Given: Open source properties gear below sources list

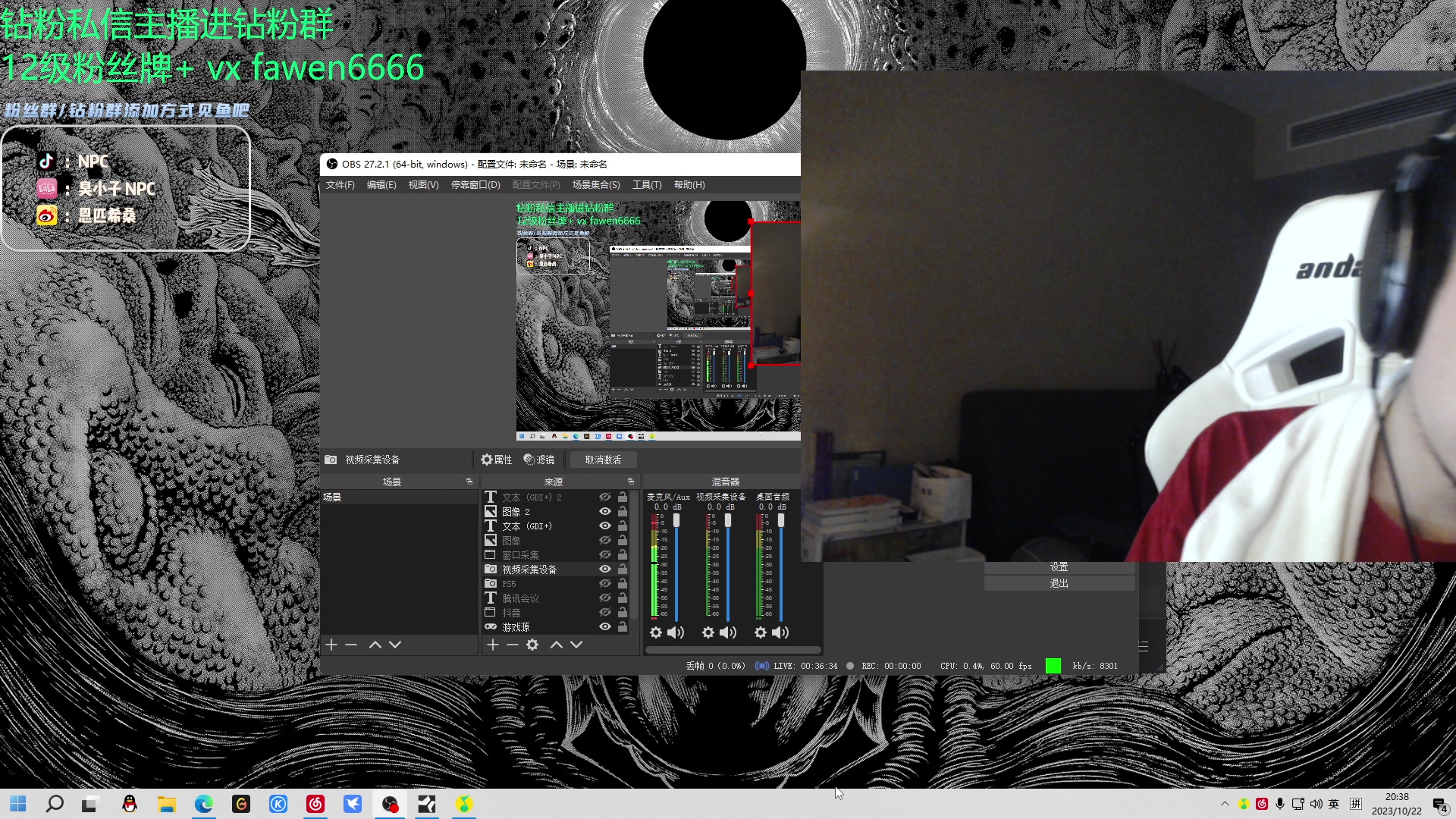Looking at the screenshot, I should (x=532, y=645).
